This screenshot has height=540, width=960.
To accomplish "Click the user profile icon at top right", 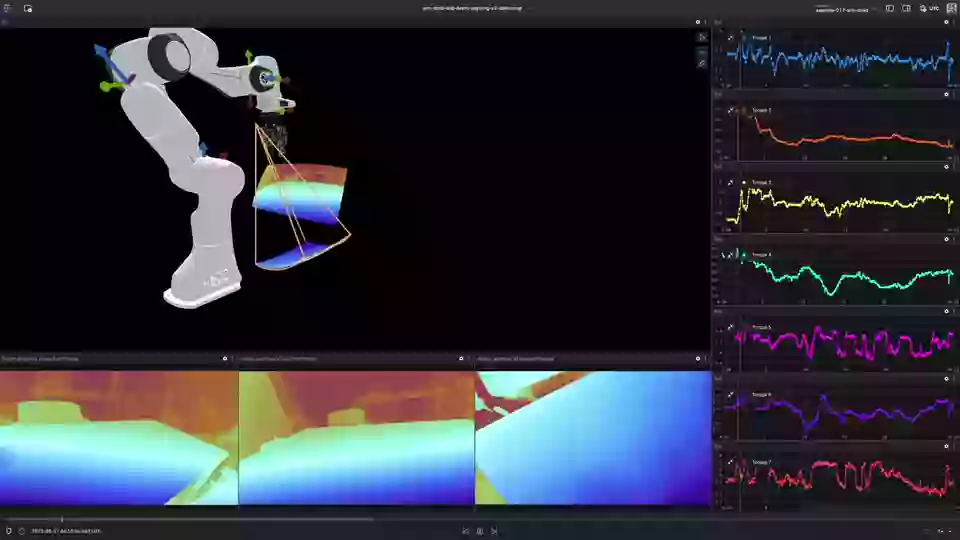I will pos(951,8).
